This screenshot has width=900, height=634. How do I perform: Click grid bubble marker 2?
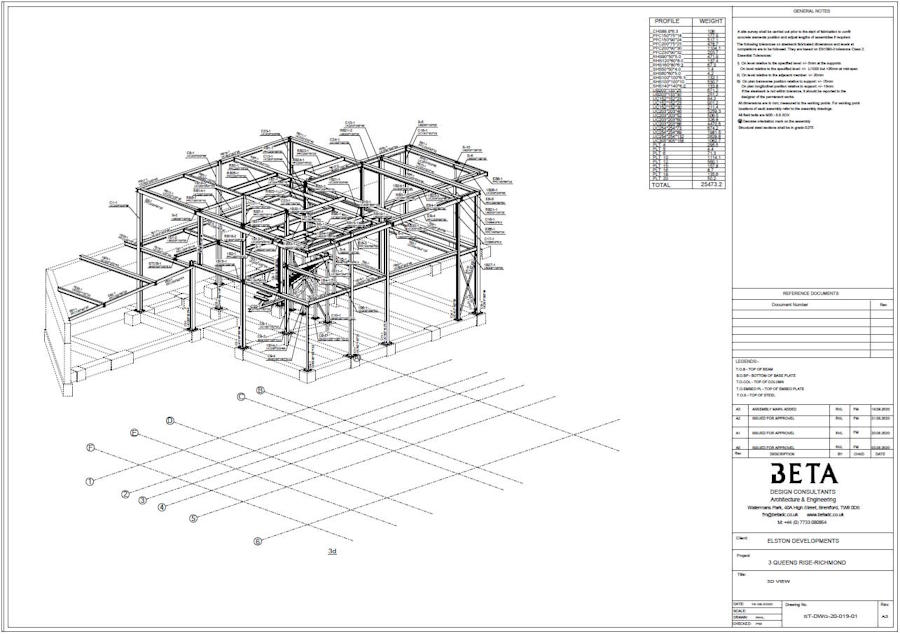click(x=126, y=494)
